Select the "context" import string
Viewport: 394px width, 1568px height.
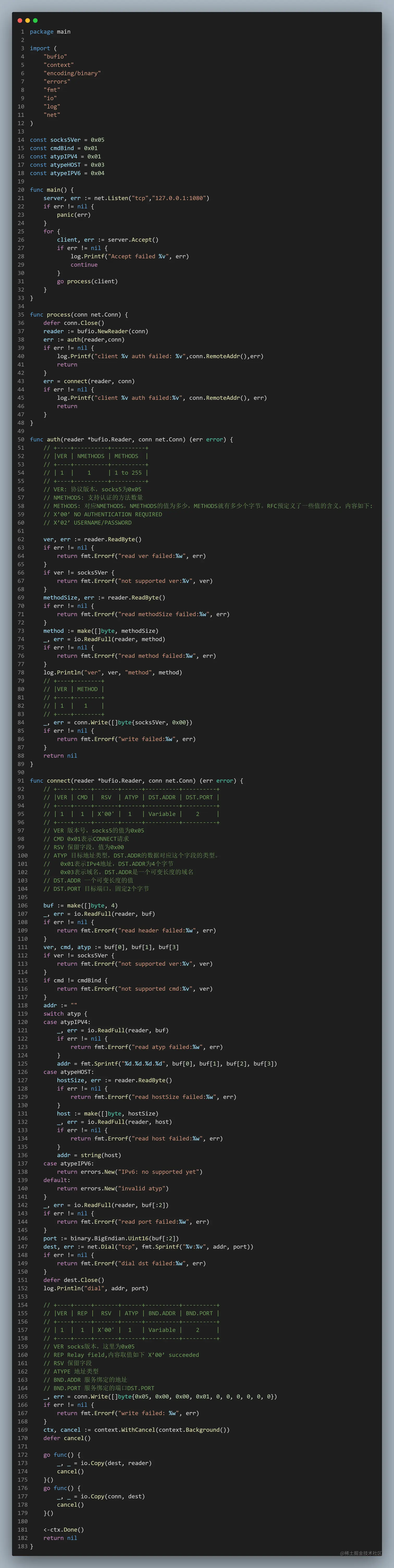tap(58, 65)
